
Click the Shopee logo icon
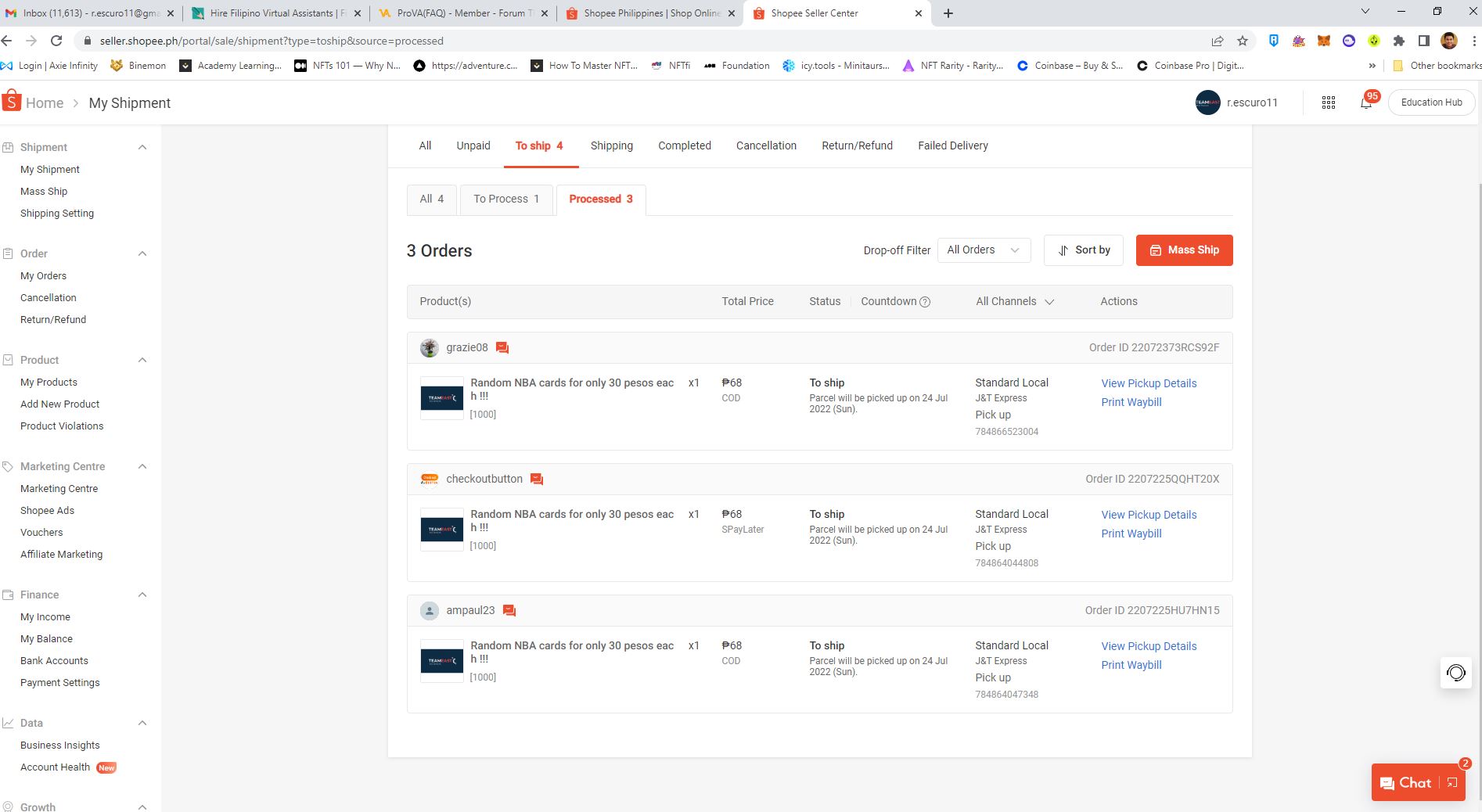(12, 102)
